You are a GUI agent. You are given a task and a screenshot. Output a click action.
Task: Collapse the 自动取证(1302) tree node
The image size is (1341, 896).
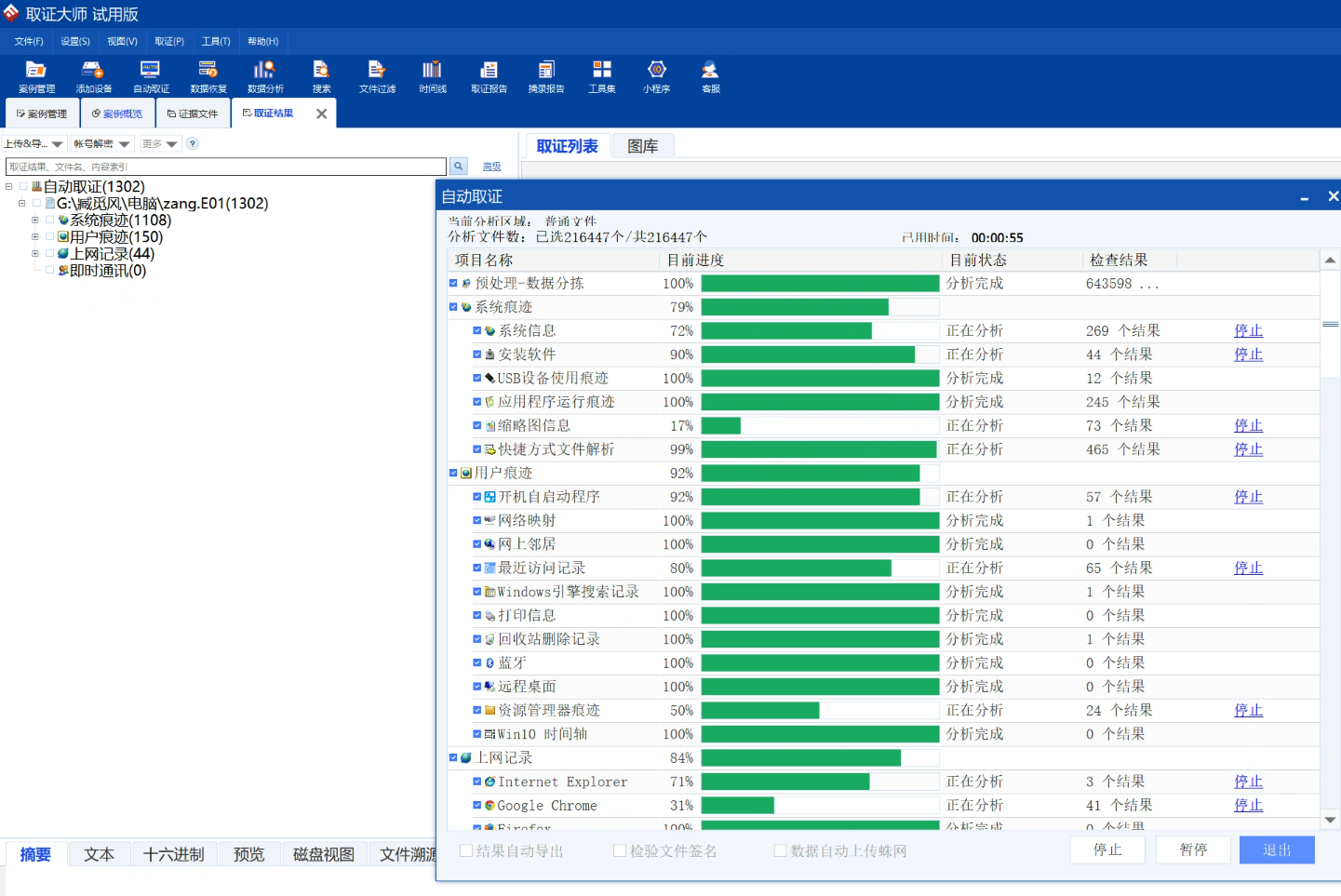pyautogui.click(x=8, y=187)
